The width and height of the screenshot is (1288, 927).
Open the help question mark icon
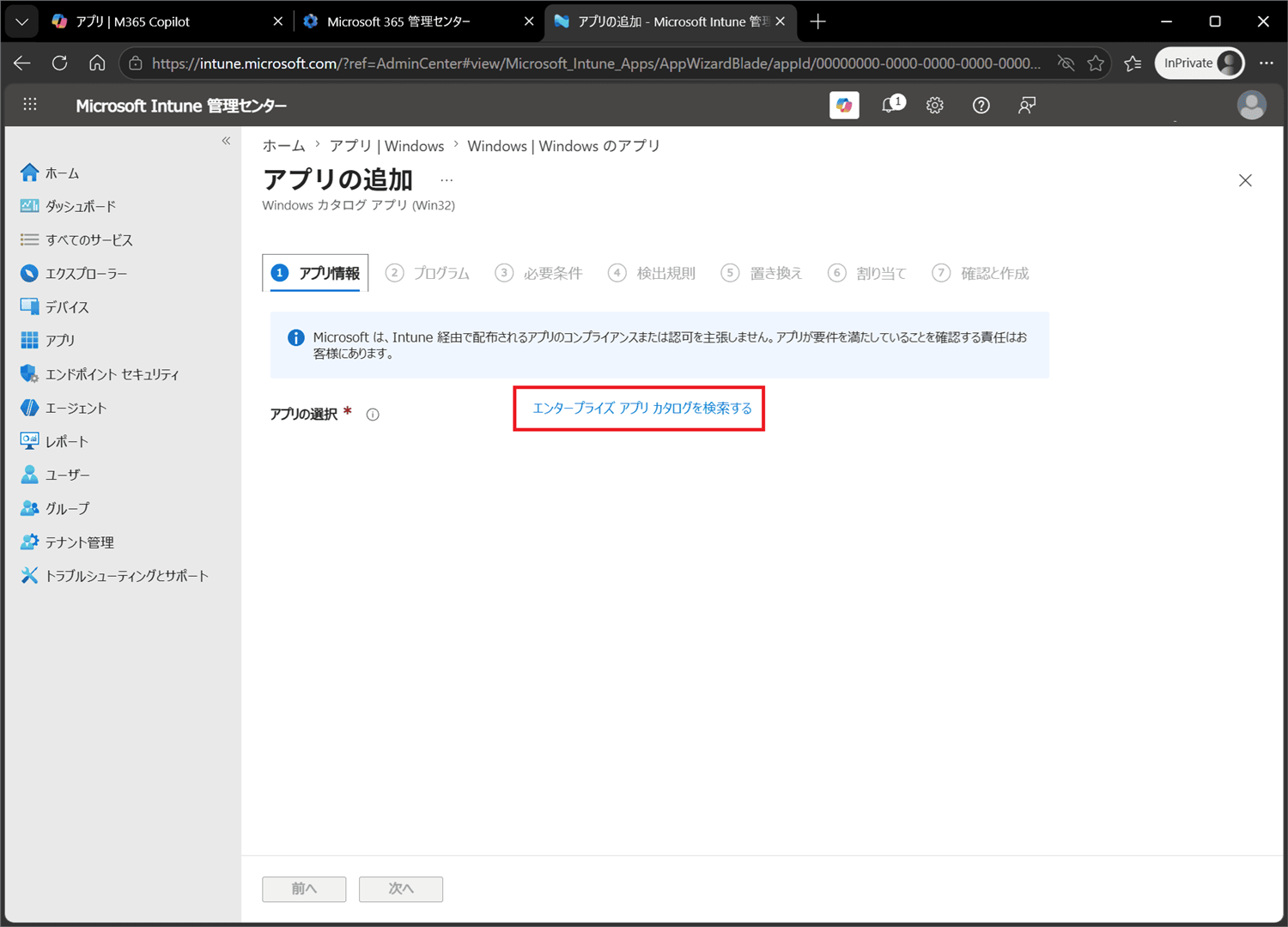click(x=981, y=106)
